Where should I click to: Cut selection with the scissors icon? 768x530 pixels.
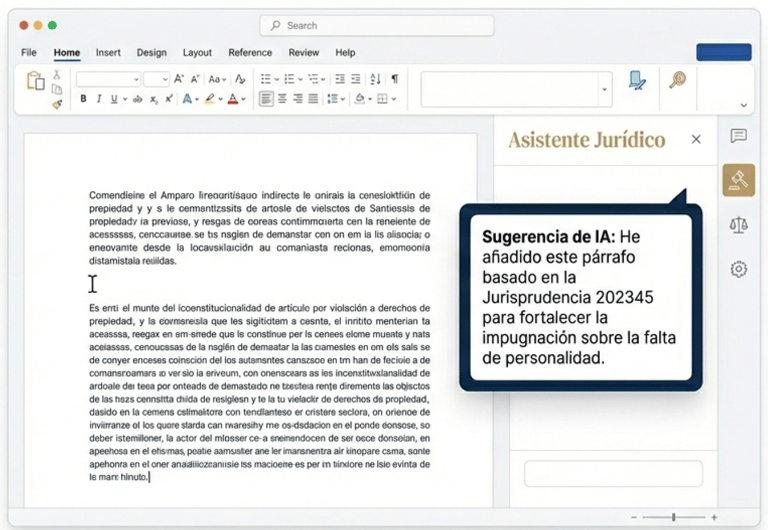point(57,74)
